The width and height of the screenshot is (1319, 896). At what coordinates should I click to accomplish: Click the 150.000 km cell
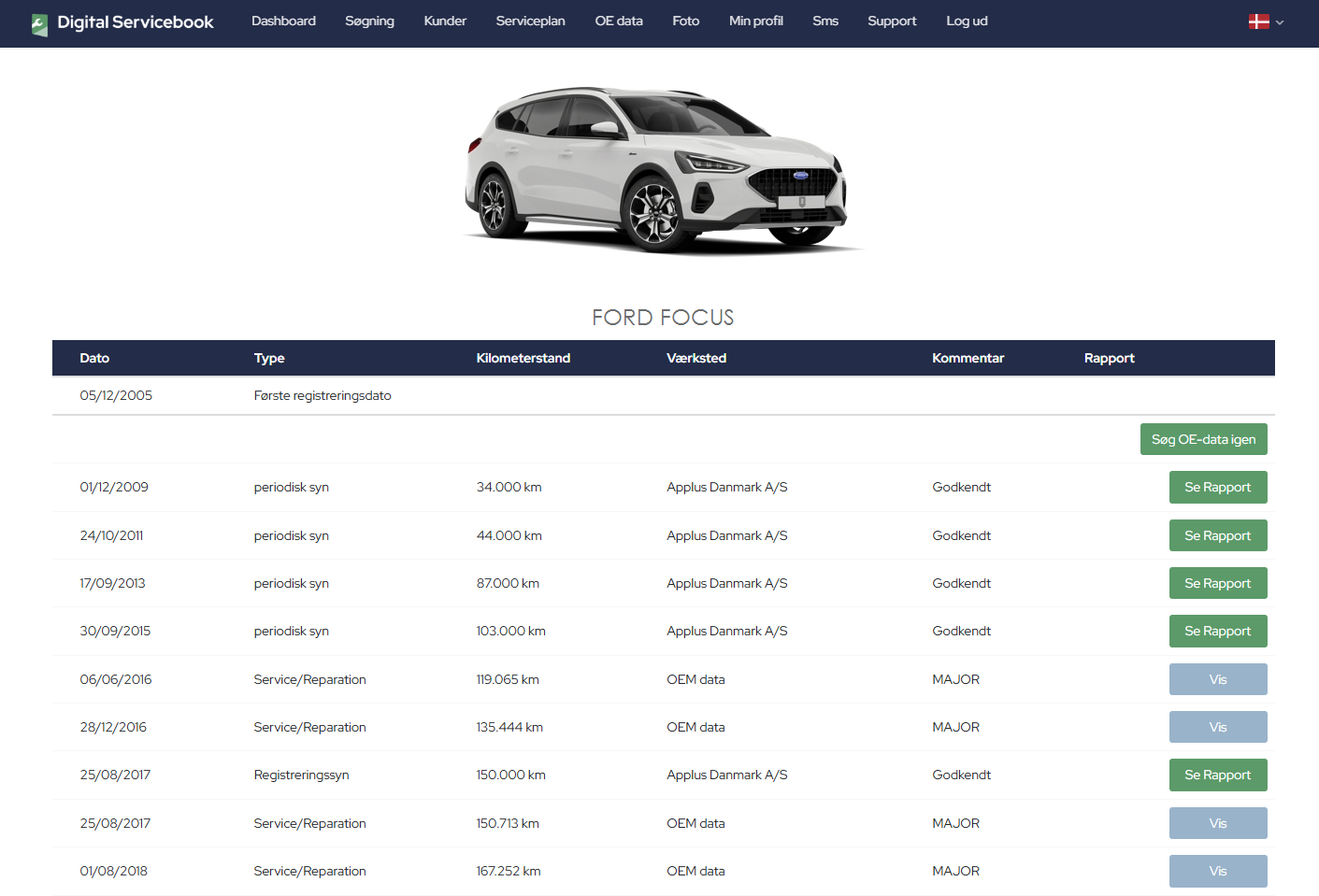pyautogui.click(x=510, y=775)
